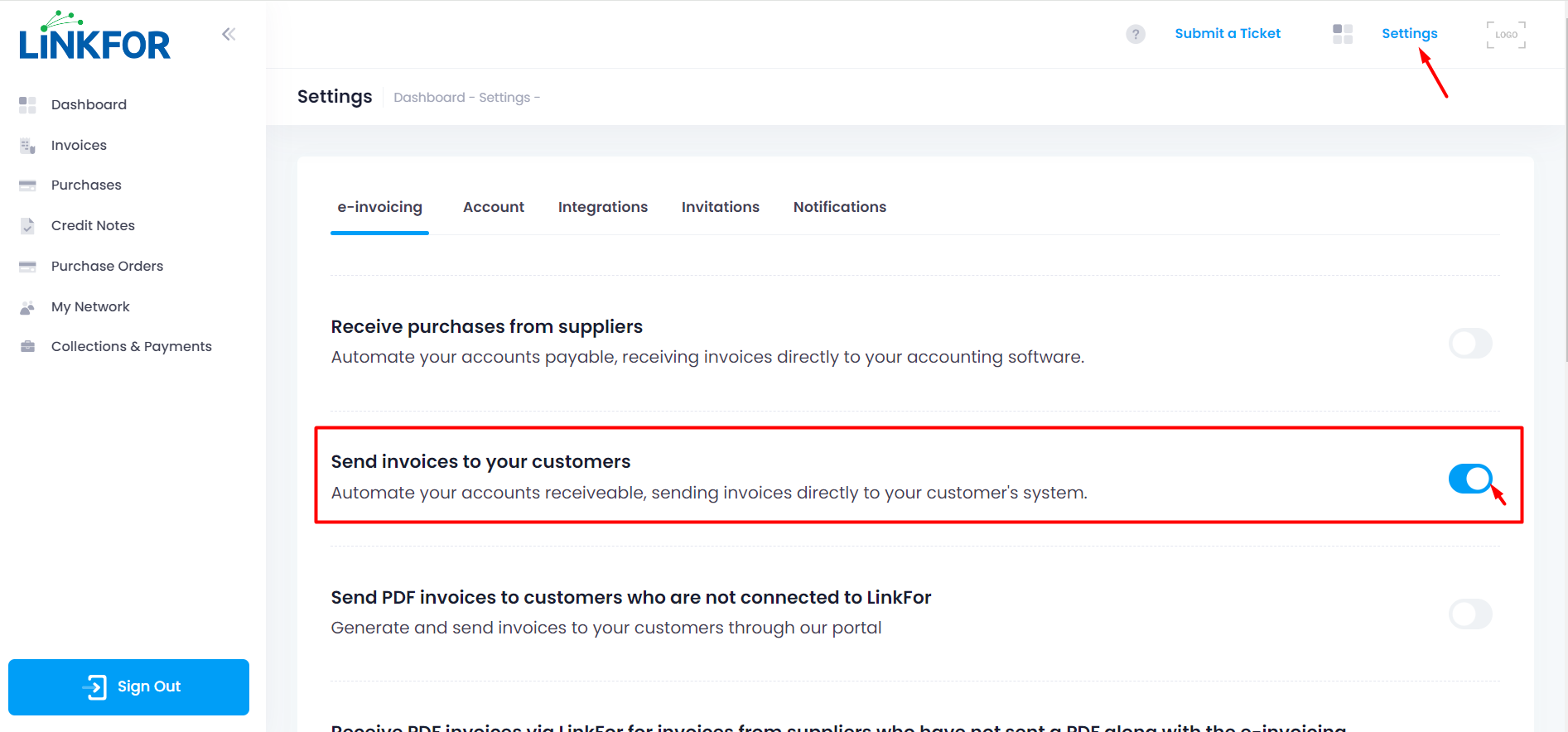Click the Invoices sidebar icon
This screenshot has width=1568, height=732.
[27, 146]
